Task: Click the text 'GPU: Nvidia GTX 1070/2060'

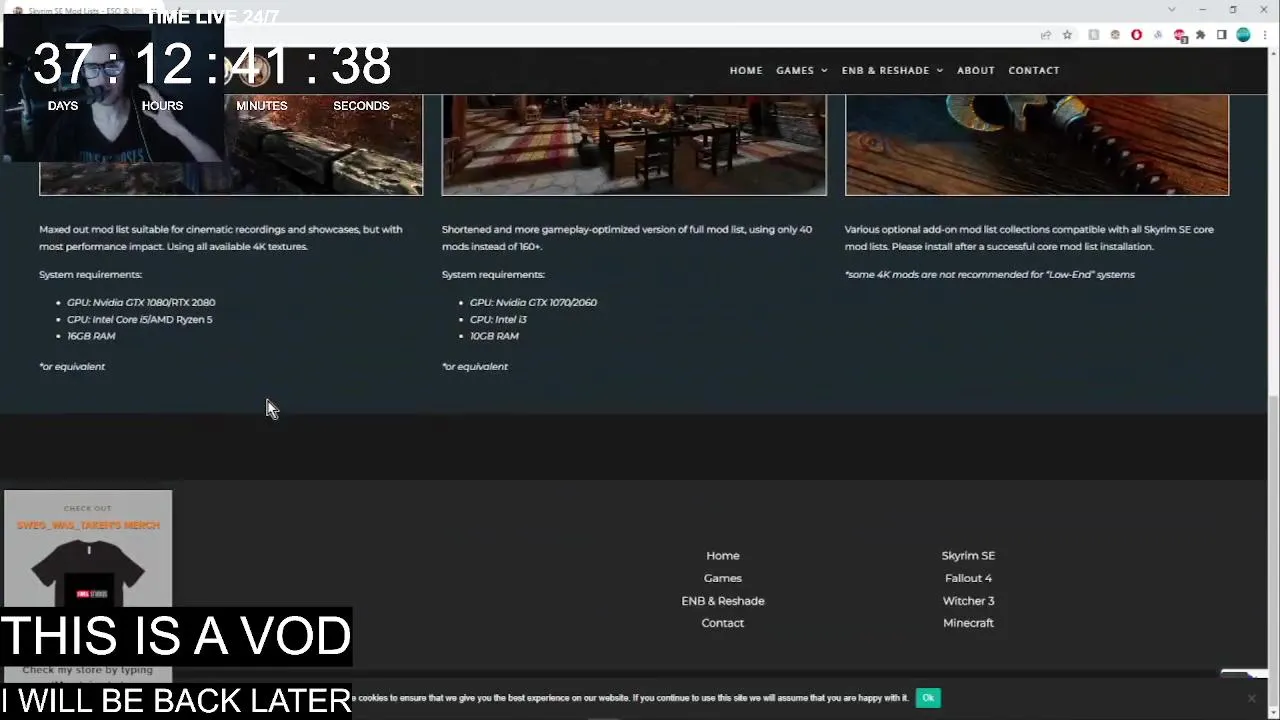Action: (533, 302)
